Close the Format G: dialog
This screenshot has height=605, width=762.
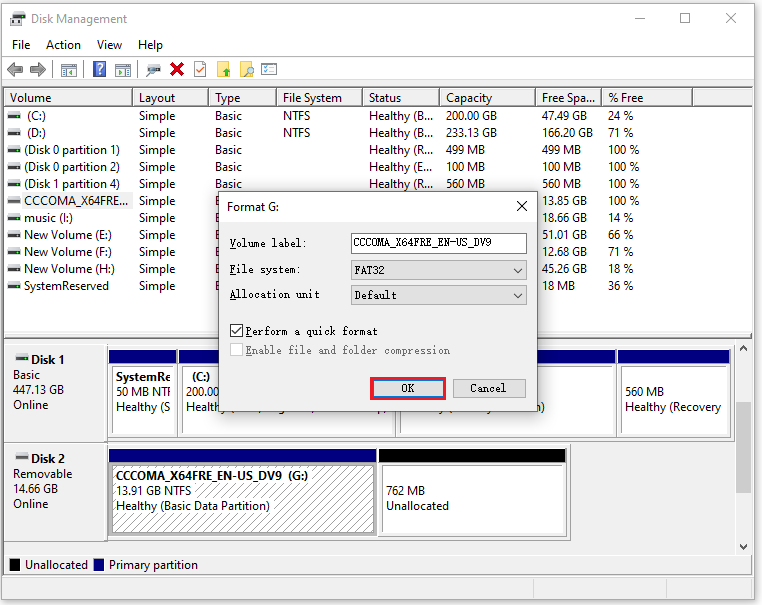point(522,207)
